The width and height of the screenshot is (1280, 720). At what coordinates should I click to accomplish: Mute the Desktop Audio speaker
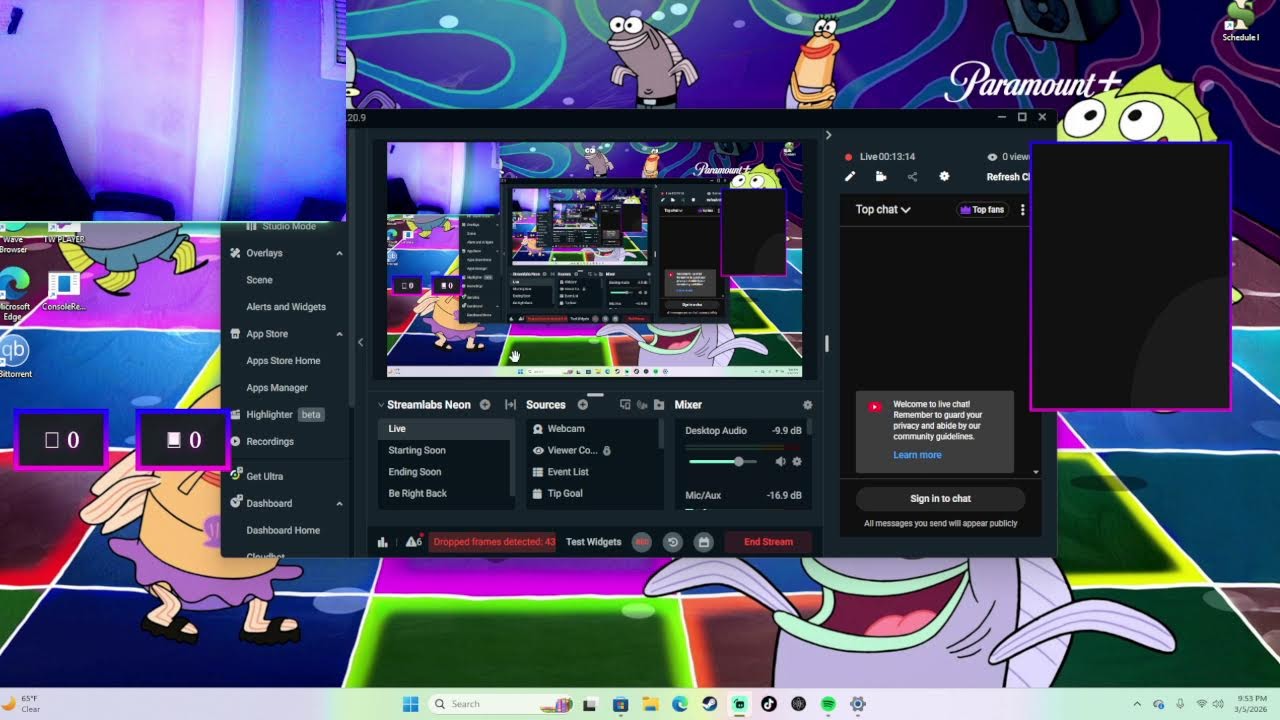click(780, 461)
